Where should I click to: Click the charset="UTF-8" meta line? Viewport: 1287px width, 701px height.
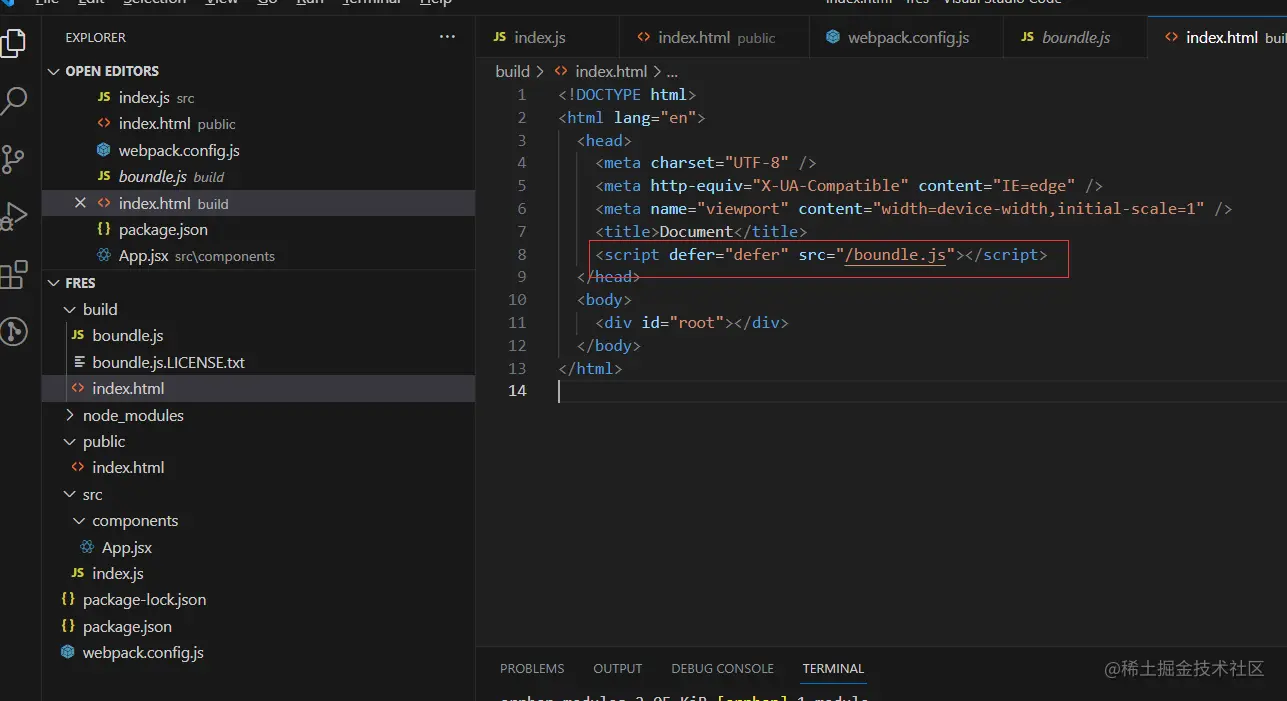pos(706,162)
